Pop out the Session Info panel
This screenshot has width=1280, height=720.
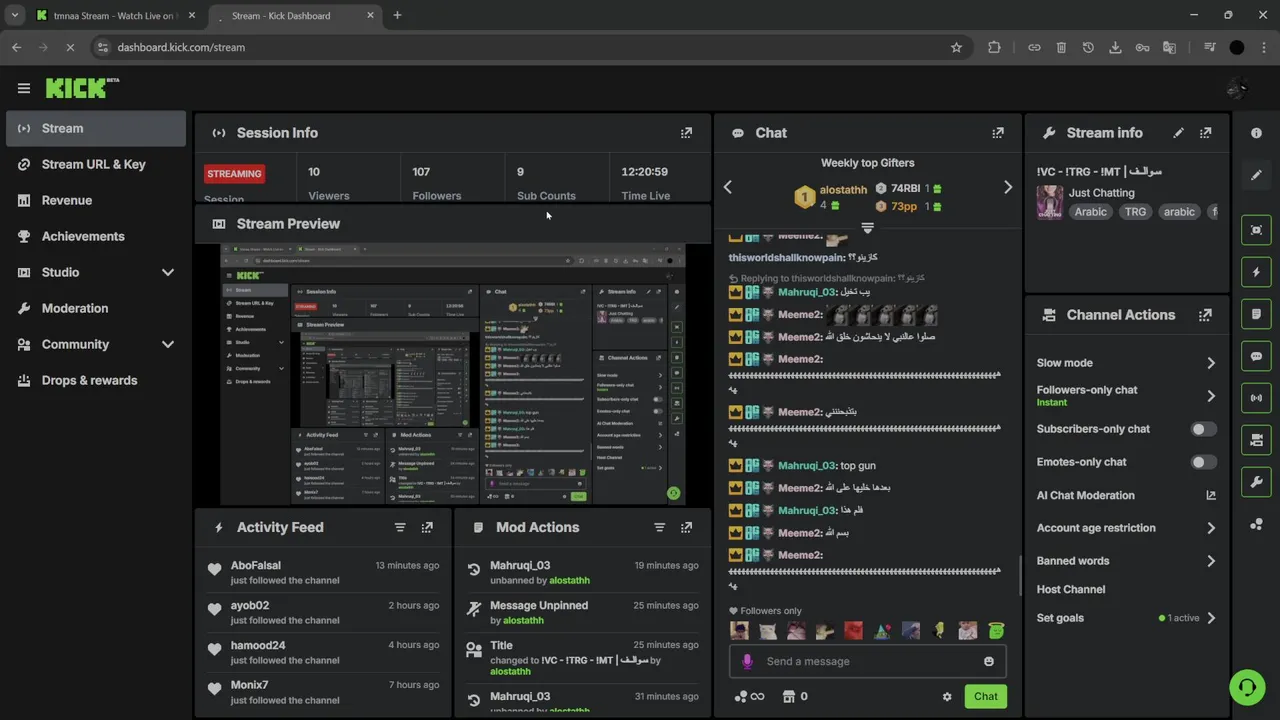(686, 133)
